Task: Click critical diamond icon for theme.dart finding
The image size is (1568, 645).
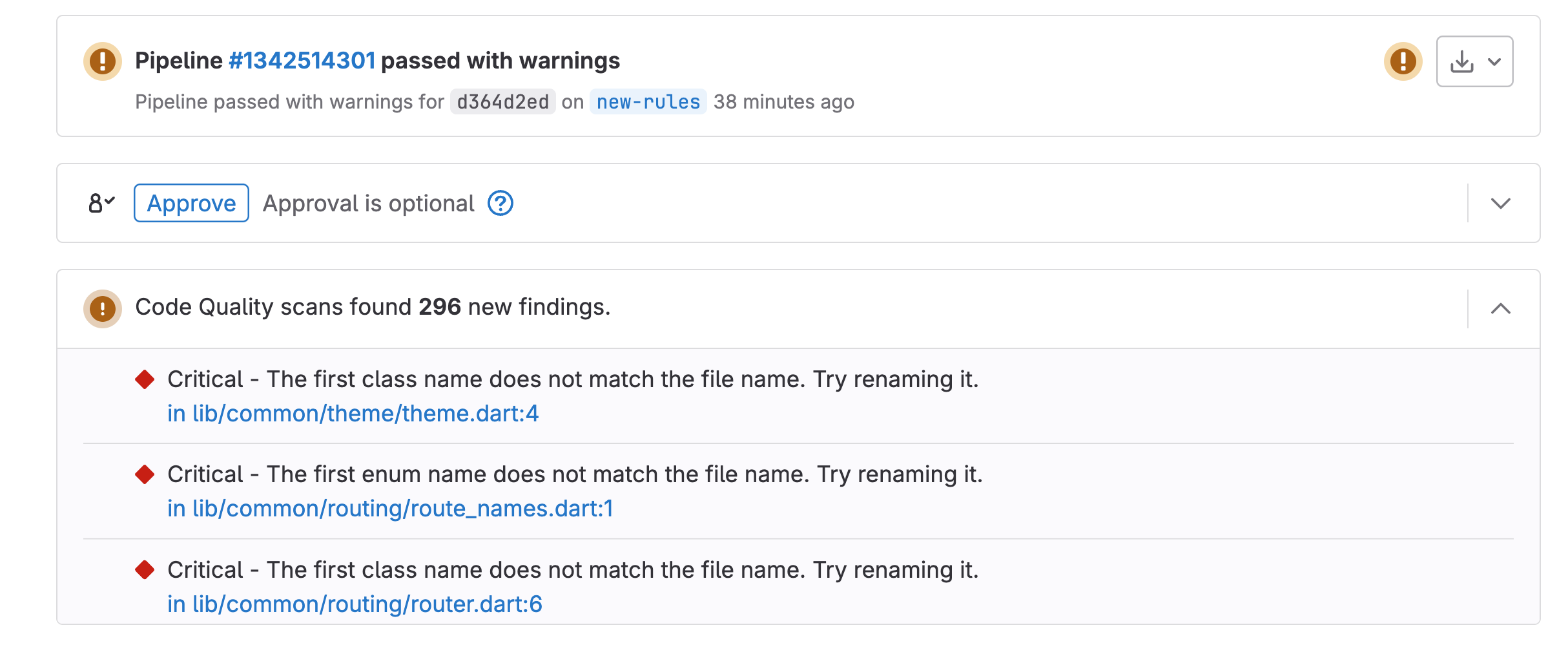Action: coord(145,379)
